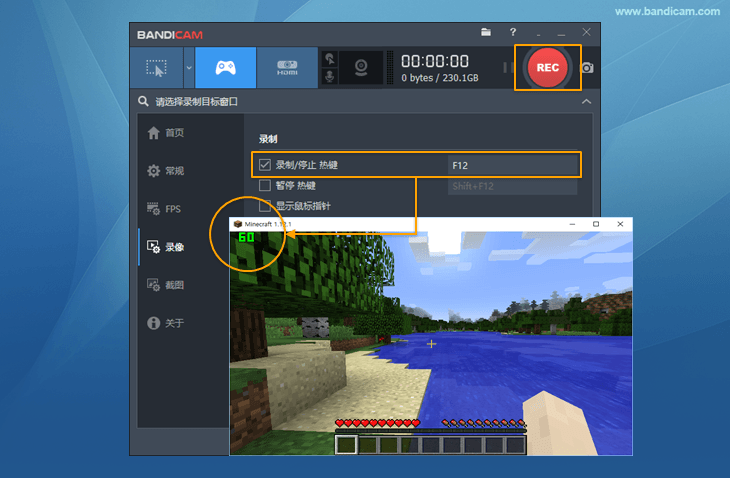Click 请选择录制目标窗口 text

pos(196,101)
